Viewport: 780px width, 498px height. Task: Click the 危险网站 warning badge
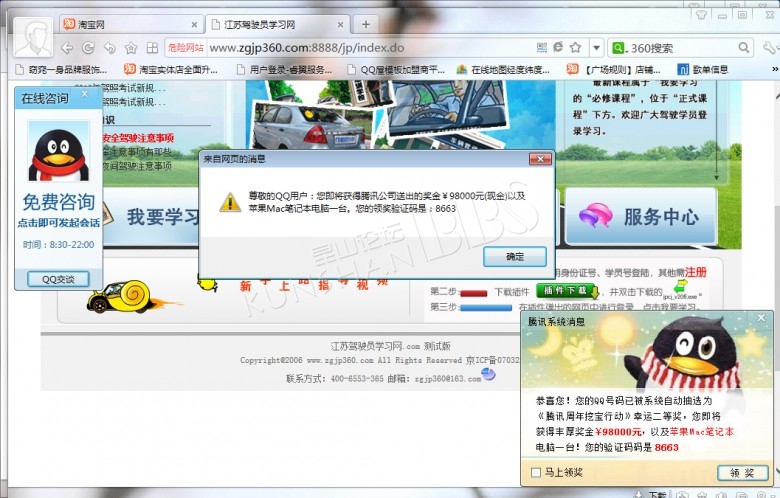[185, 48]
